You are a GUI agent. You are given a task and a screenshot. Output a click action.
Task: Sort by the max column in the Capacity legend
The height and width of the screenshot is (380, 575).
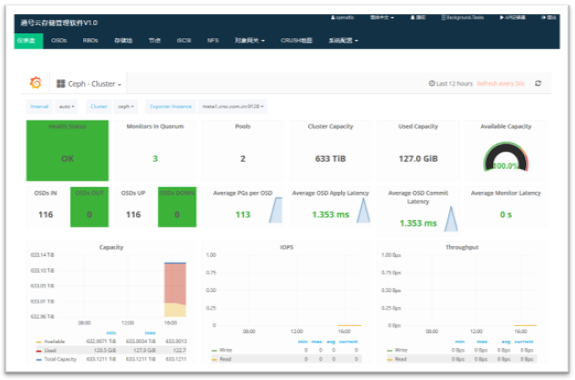[x=150, y=333]
